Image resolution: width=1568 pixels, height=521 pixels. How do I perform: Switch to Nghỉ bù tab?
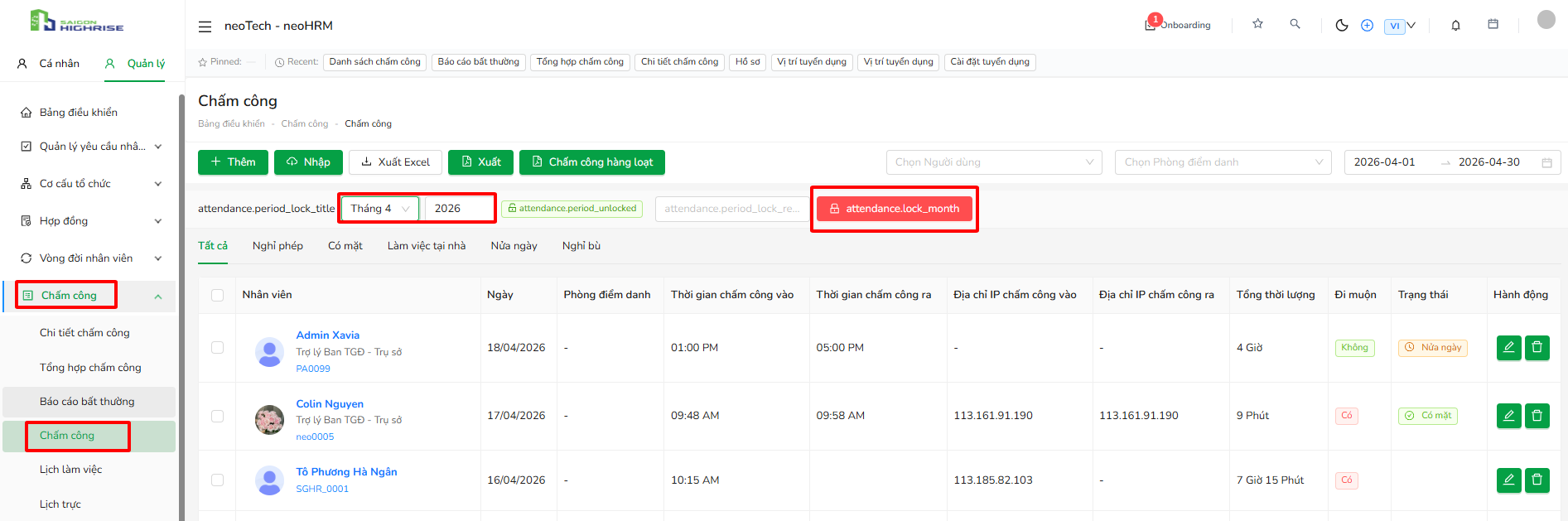click(x=581, y=246)
